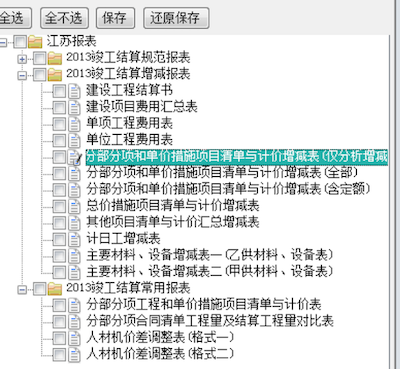Click the 保存 button

coord(115,18)
